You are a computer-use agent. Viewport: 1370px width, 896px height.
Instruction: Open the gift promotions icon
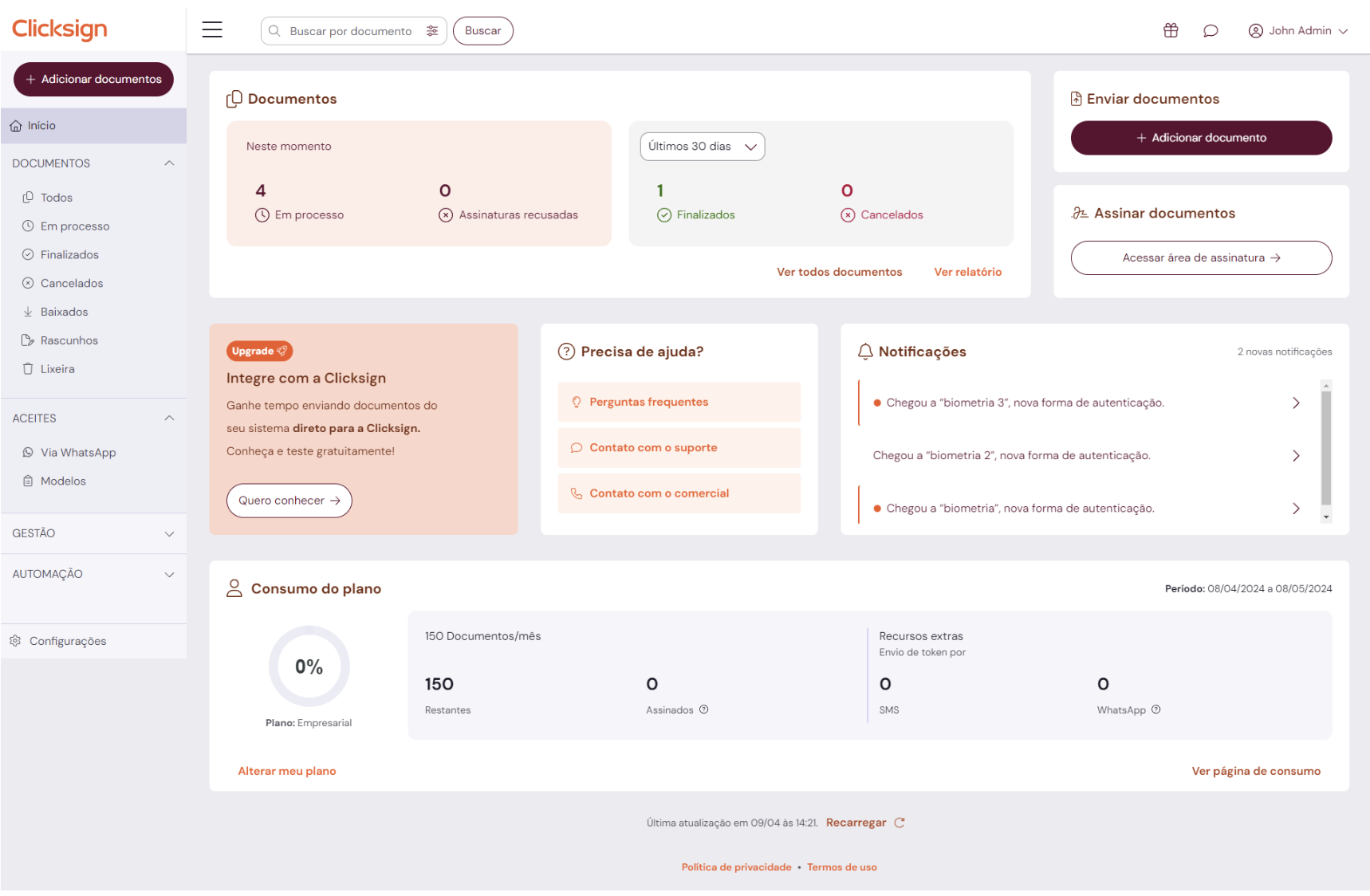click(x=1171, y=29)
